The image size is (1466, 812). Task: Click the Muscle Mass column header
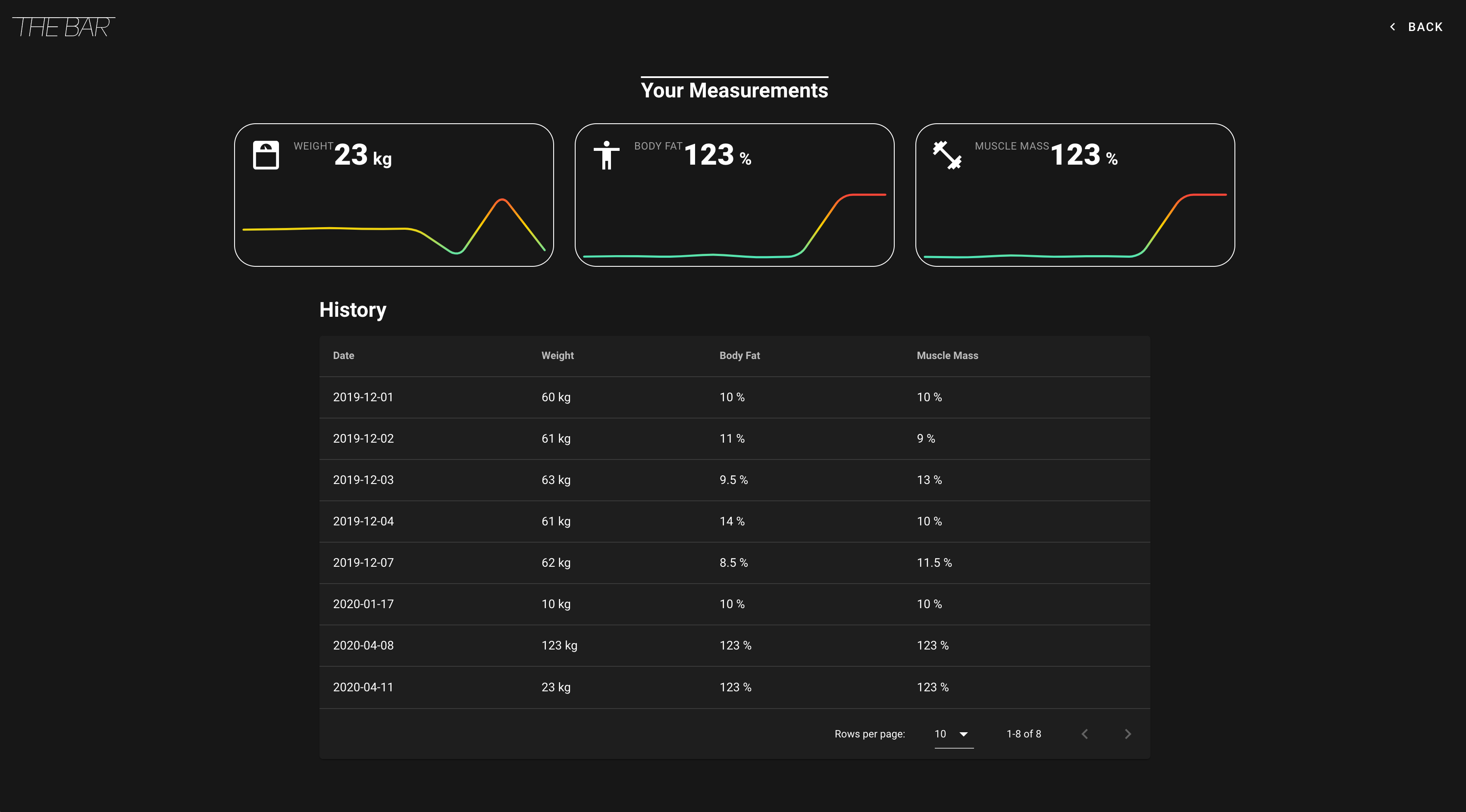[947, 356]
